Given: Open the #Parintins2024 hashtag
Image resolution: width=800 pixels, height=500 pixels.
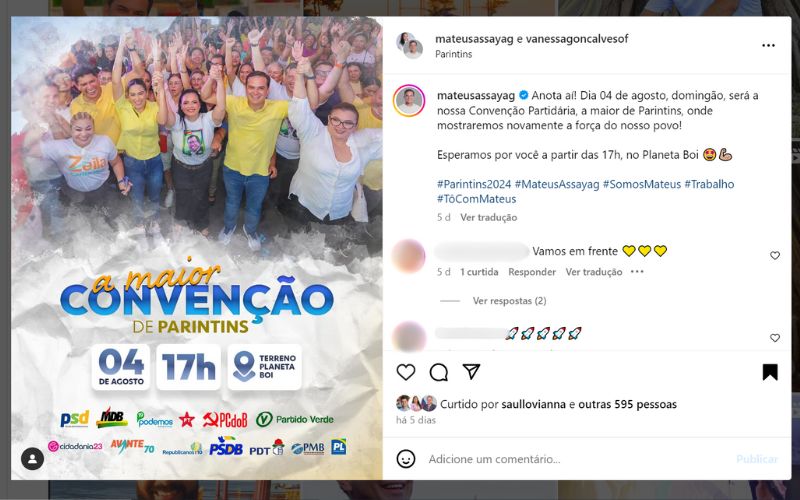Looking at the screenshot, I should pyautogui.click(x=474, y=184).
